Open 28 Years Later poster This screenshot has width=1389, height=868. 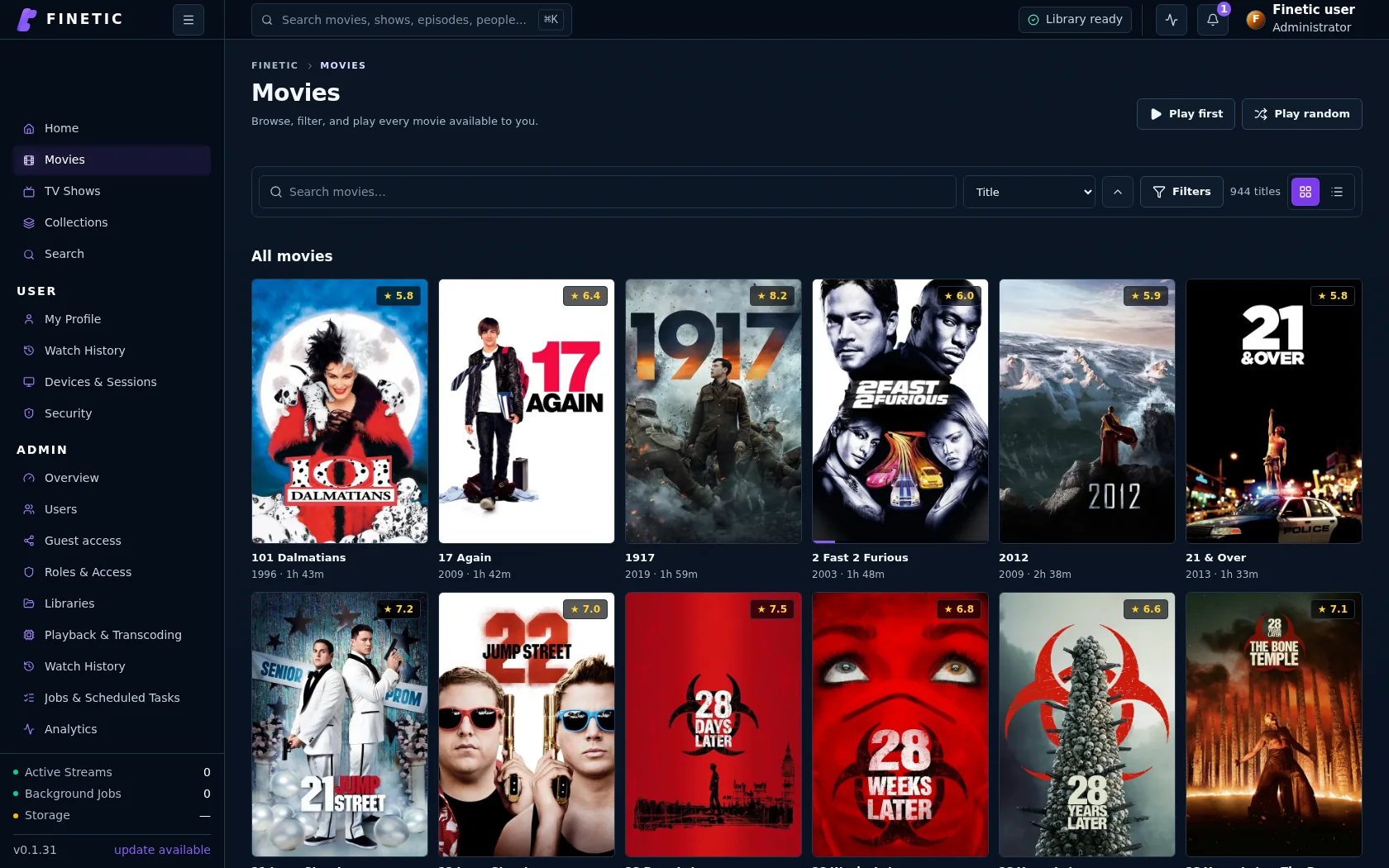click(1087, 724)
